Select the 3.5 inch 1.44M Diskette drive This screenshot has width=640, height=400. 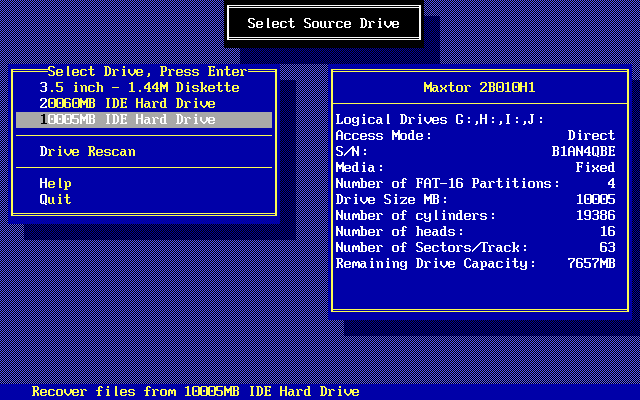(139, 88)
